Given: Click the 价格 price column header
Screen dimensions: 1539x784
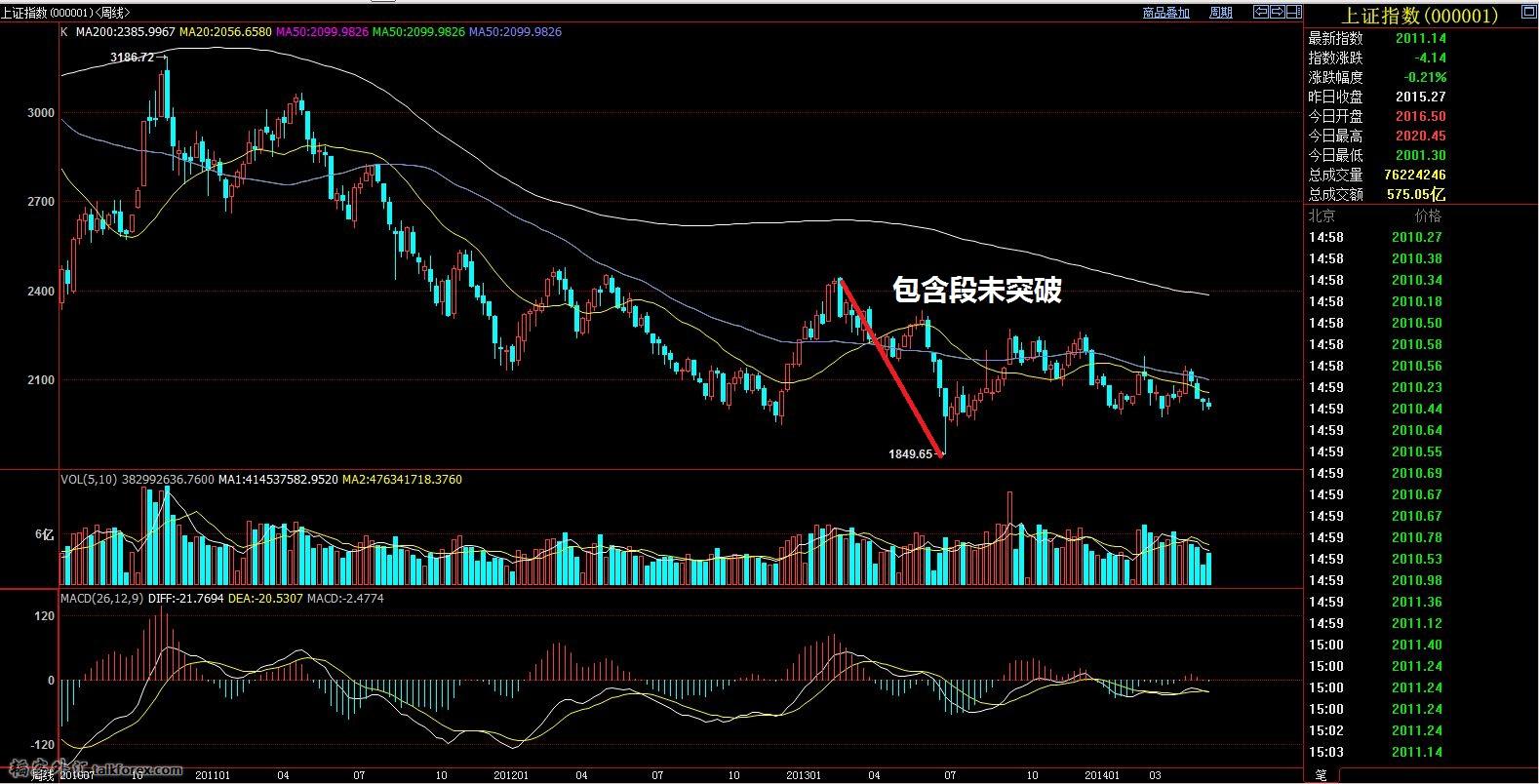Looking at the screenshot, I should [1427, 216].
